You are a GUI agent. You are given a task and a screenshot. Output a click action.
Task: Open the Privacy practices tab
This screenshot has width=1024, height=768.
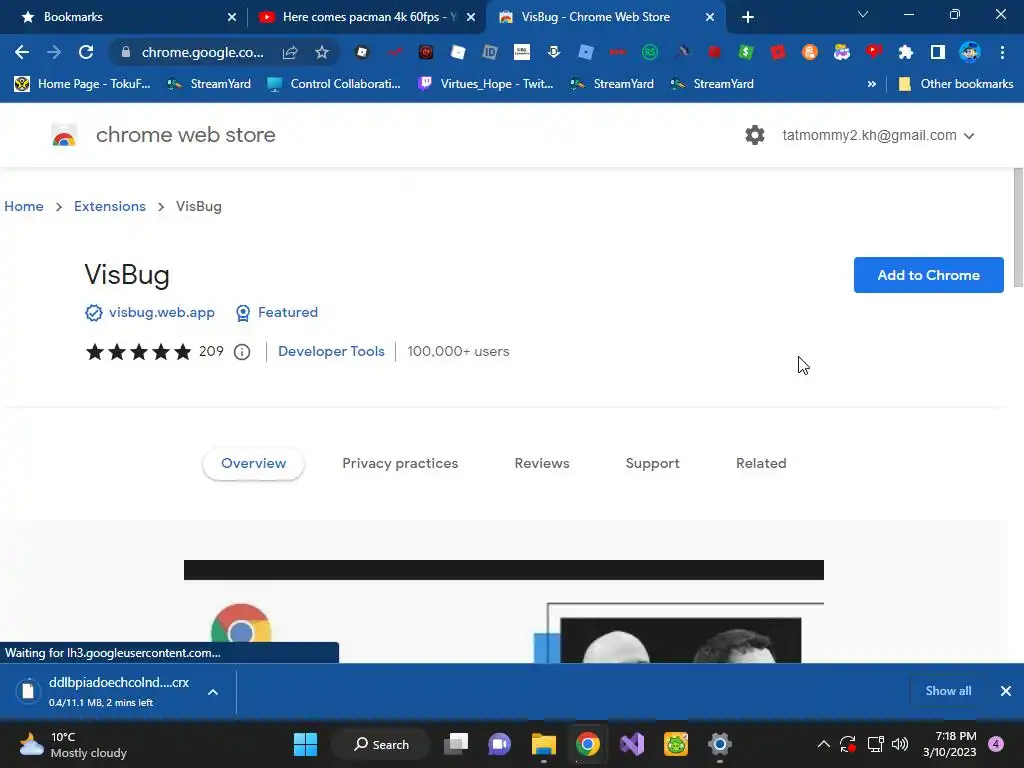tap(400, 464)
